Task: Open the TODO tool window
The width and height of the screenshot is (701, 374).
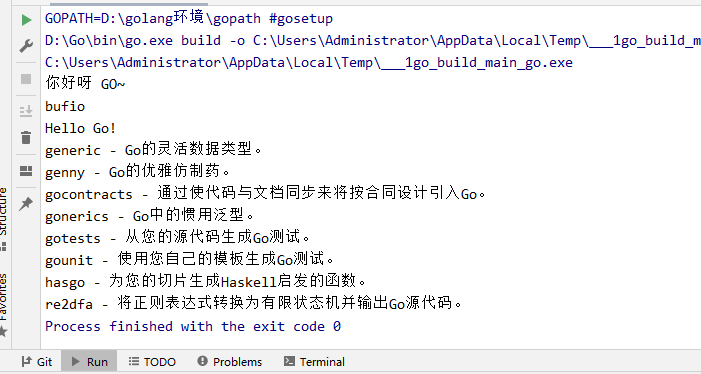Action: pyautogui.click(x=152, y=361)
